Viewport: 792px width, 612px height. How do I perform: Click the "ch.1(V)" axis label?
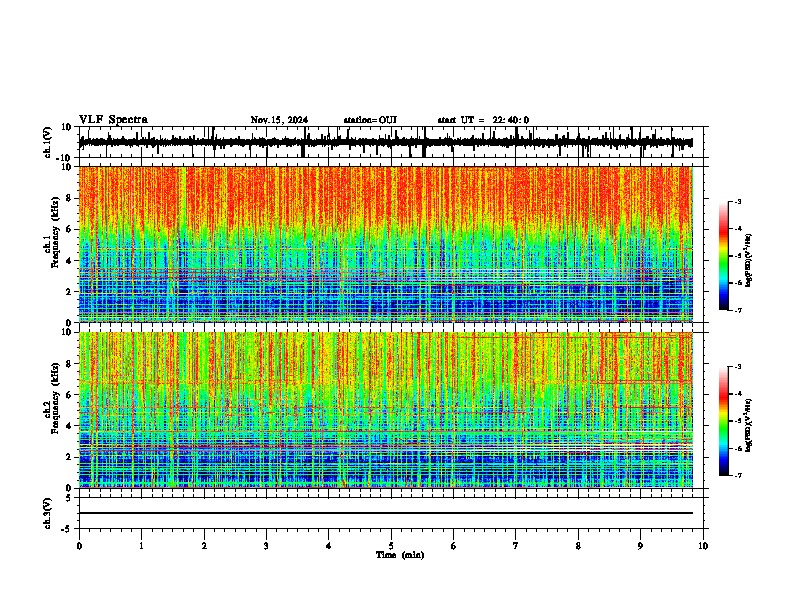pyautogui.click(x=48, y=142)
